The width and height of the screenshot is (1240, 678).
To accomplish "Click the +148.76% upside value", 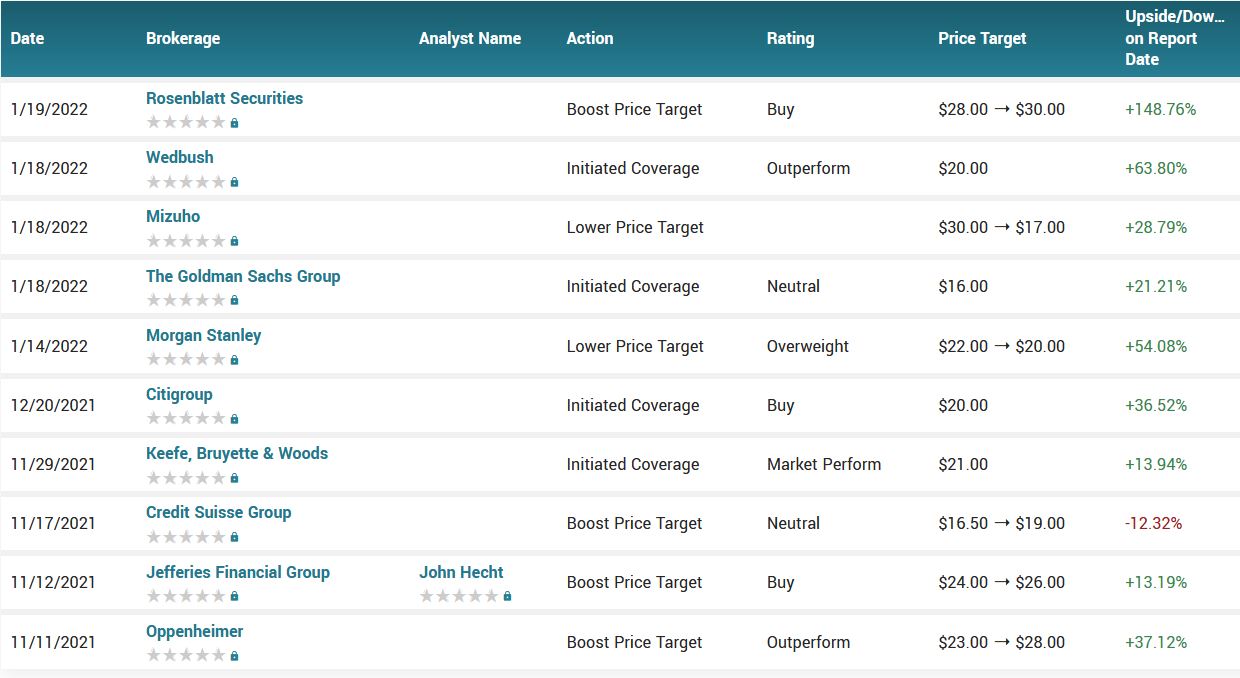I will (x=1161, y=109).
